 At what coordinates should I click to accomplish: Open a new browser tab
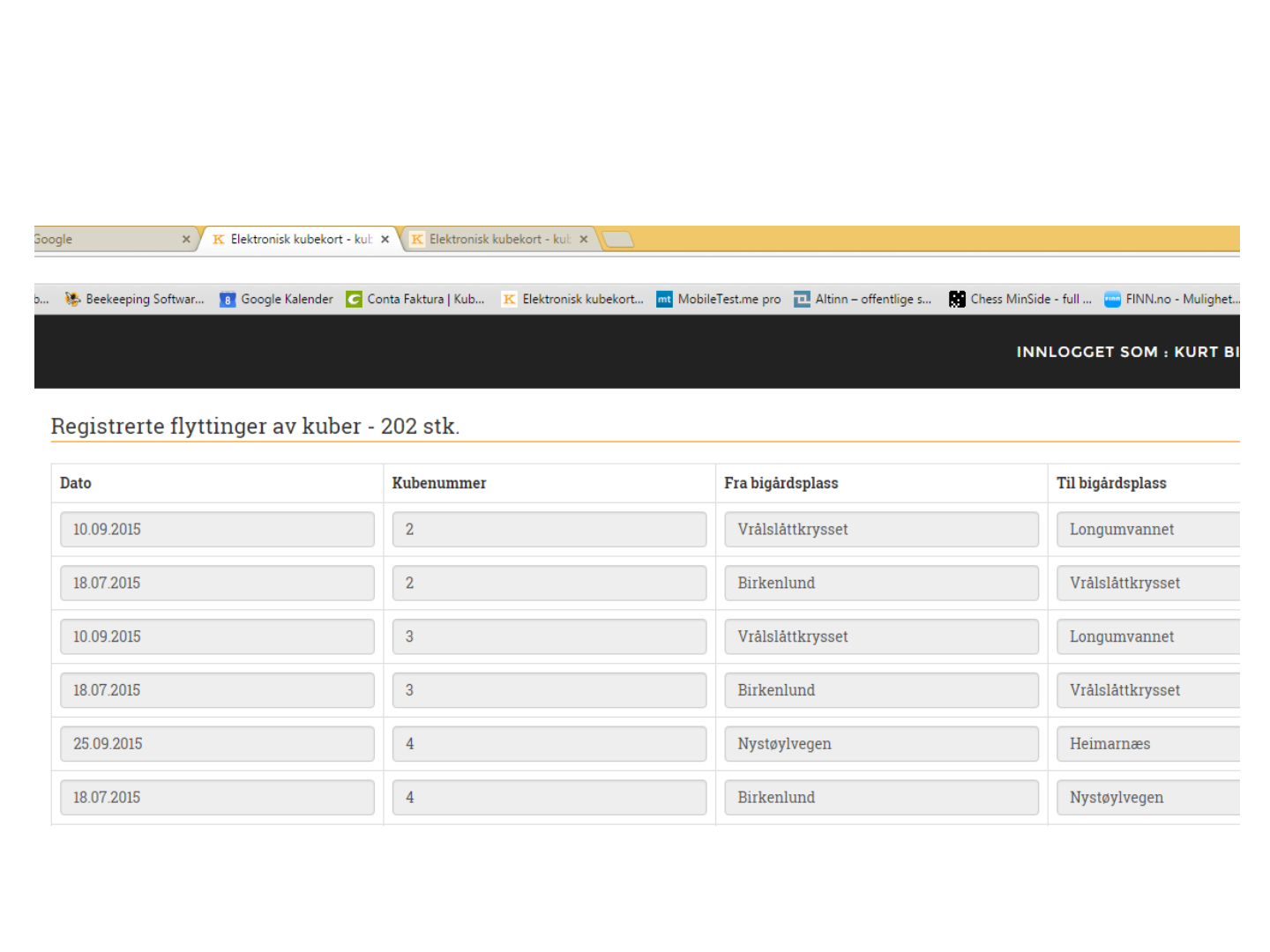617,239
